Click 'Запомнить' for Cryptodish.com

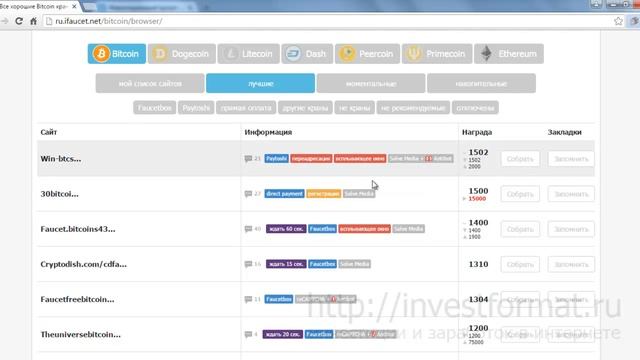571,264
